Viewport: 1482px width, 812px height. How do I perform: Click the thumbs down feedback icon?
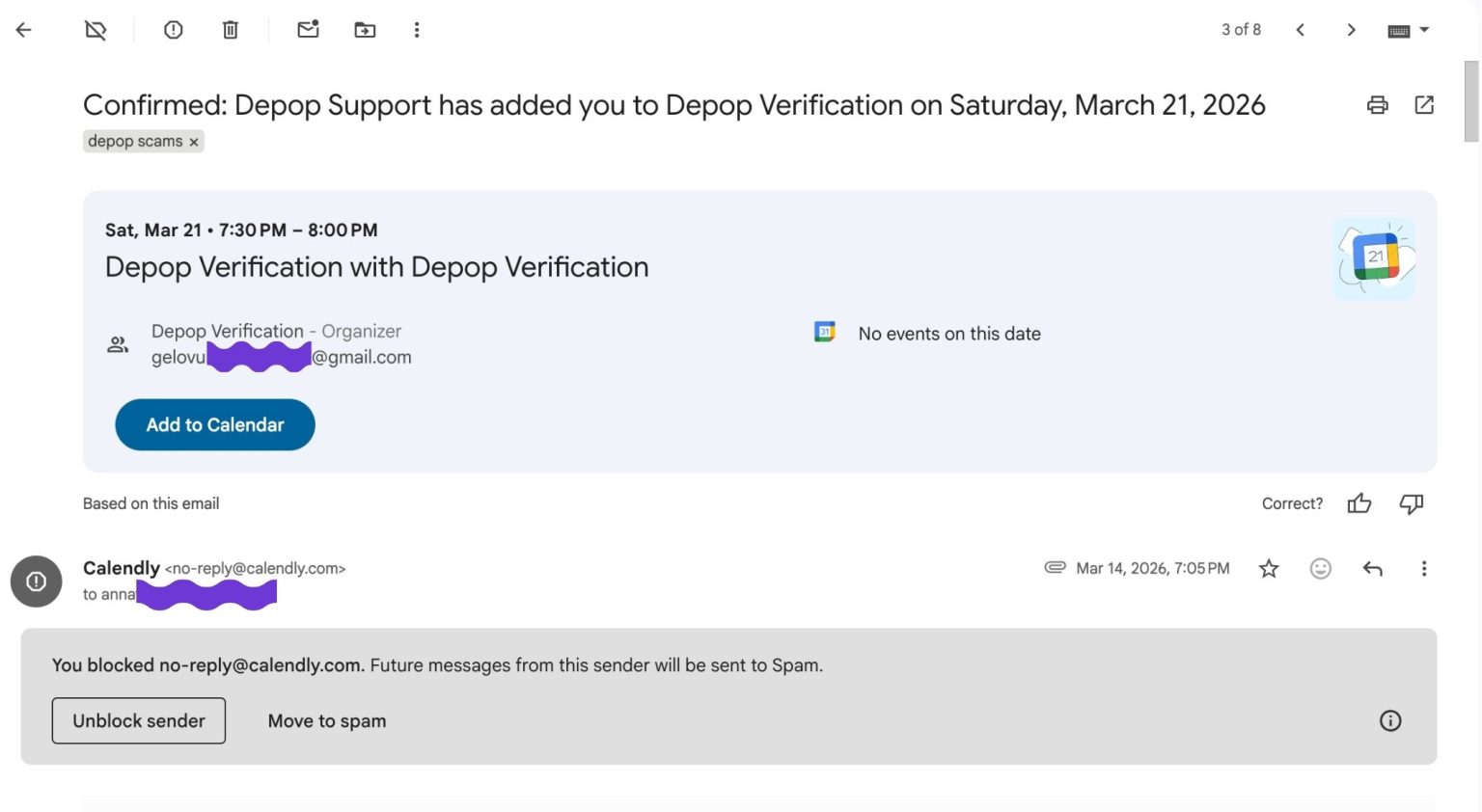pos(1412,503)
